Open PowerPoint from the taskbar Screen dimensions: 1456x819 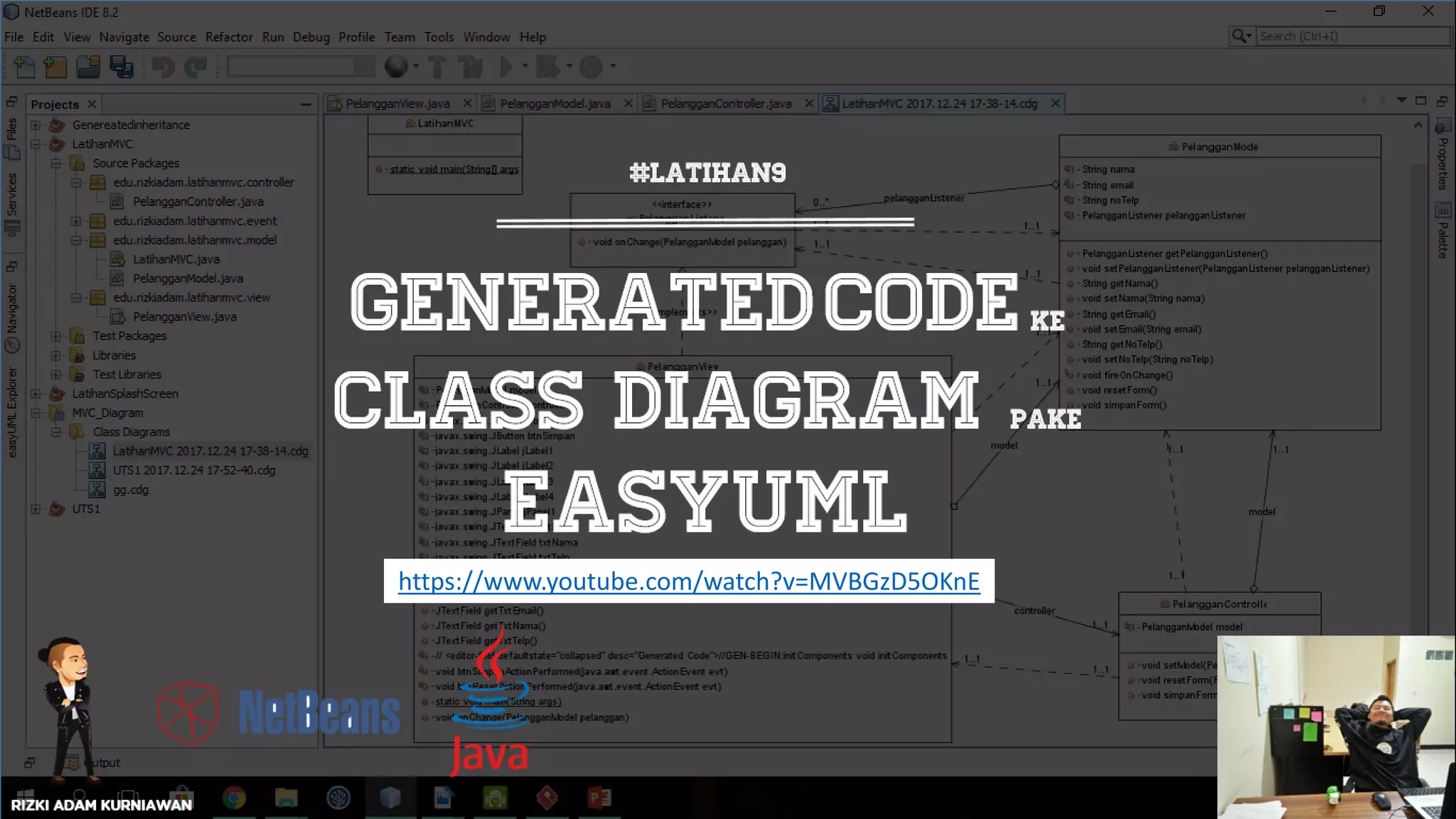pyautogui.click(x=599, y=798)
